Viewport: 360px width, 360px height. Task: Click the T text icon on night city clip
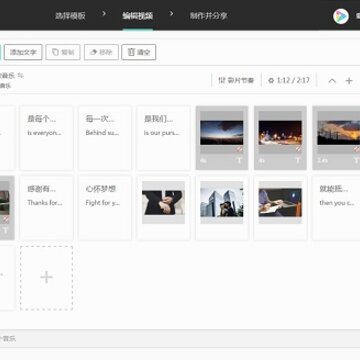pos(297,160)
